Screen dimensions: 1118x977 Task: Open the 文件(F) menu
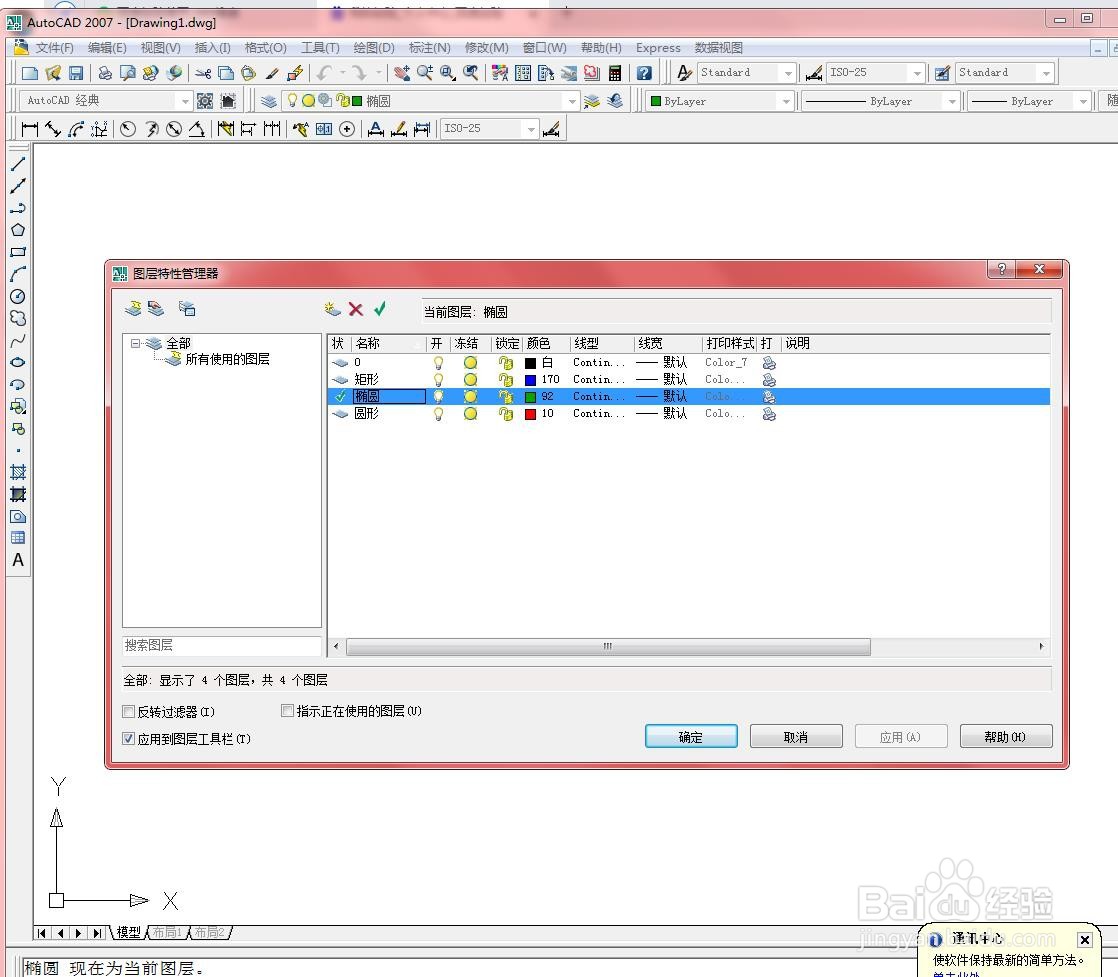[54, 48]
